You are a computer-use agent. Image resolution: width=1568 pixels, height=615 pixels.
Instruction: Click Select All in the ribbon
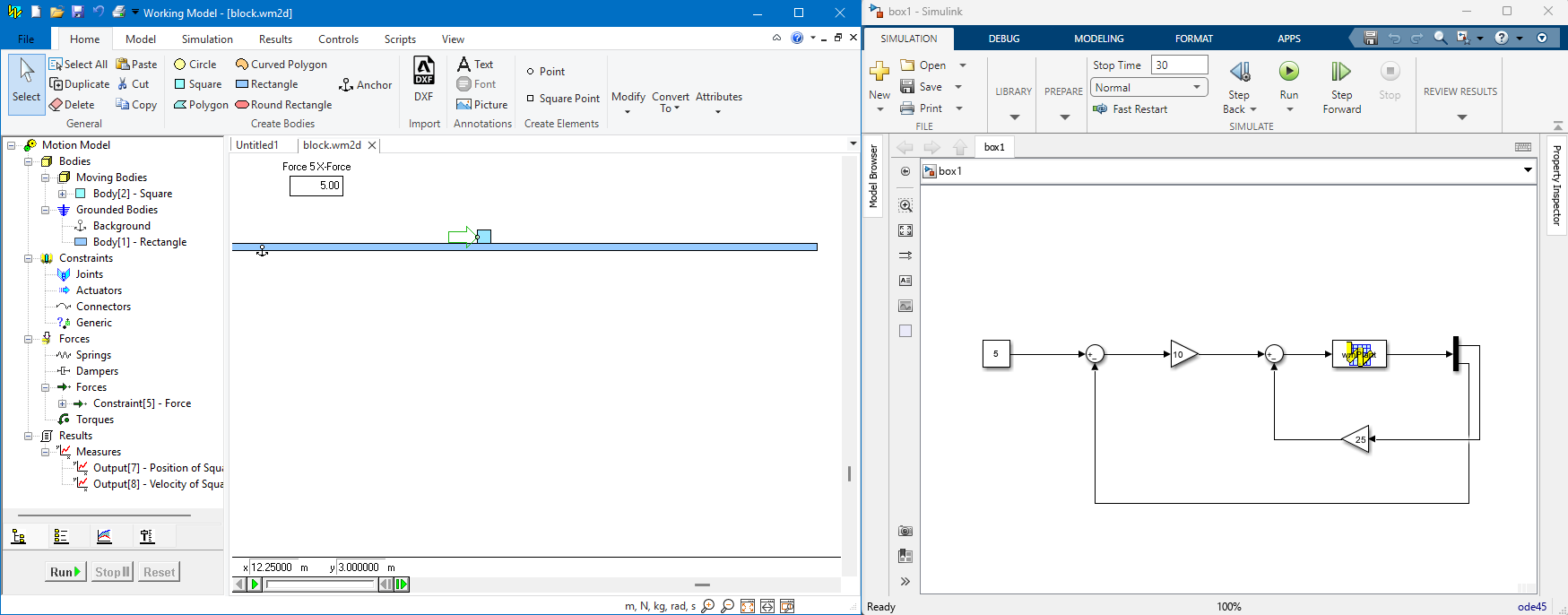point(78,65)
